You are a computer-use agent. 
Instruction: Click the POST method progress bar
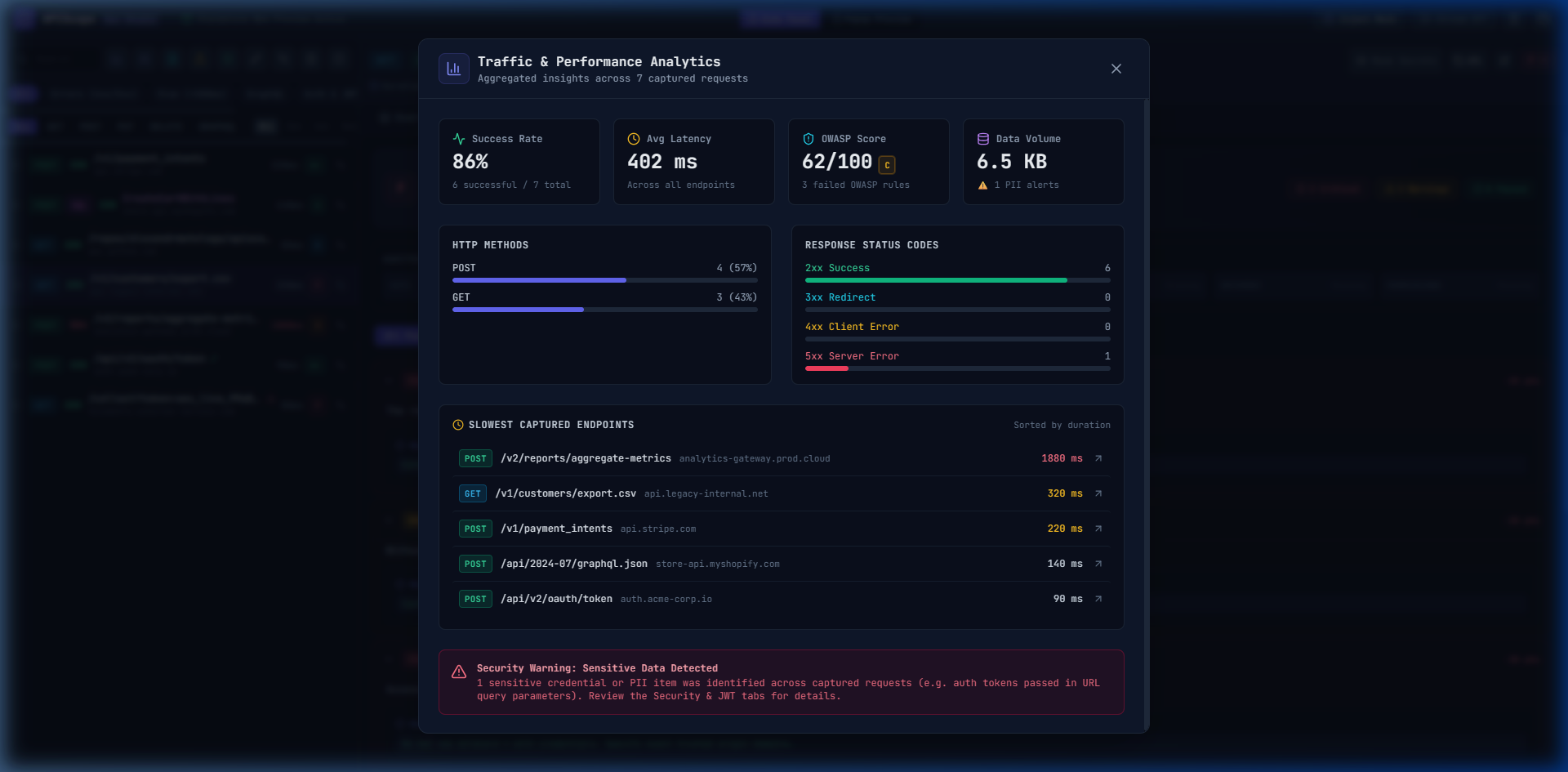605,280
